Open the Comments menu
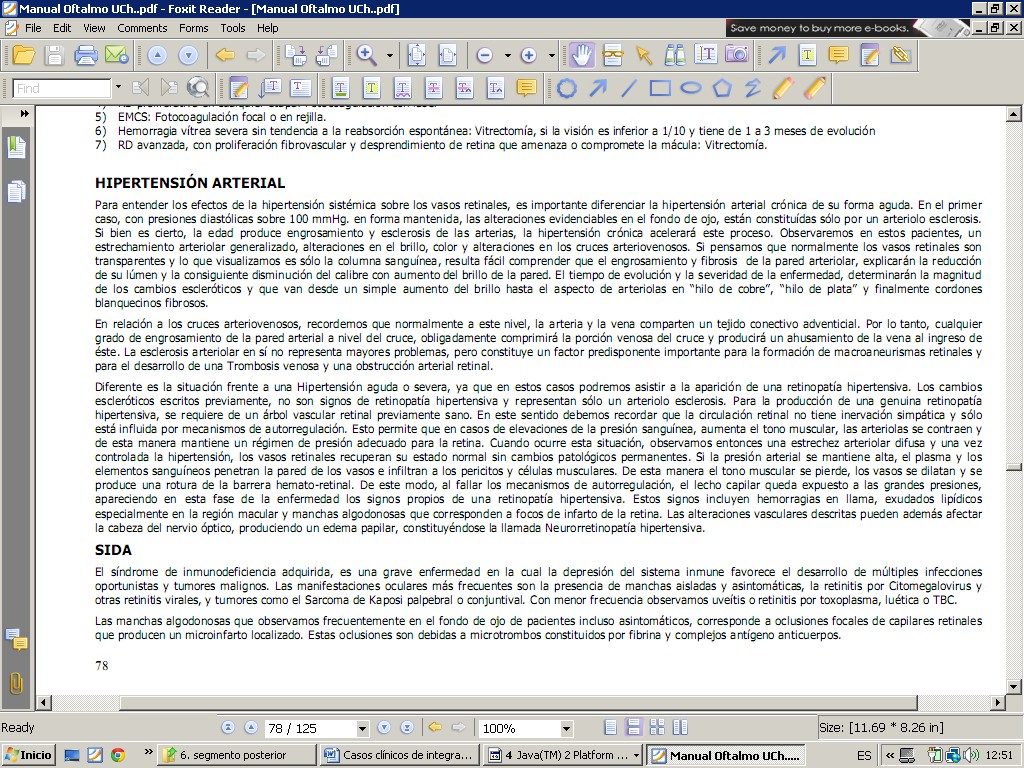The height and width of the screenshot is (768, 1024). (x=142, y=28)
